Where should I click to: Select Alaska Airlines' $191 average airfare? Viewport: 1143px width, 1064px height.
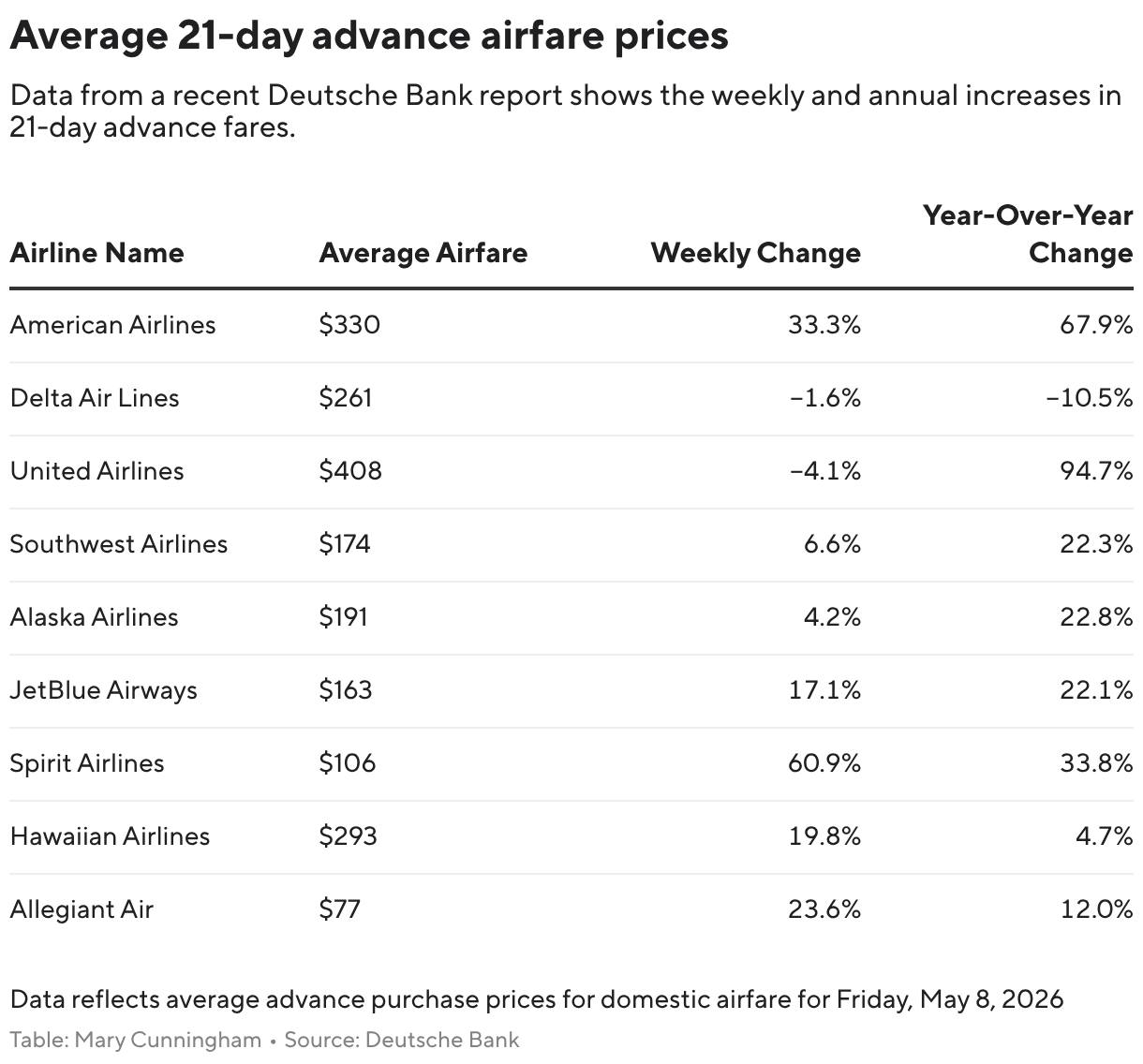coord(344,617)
